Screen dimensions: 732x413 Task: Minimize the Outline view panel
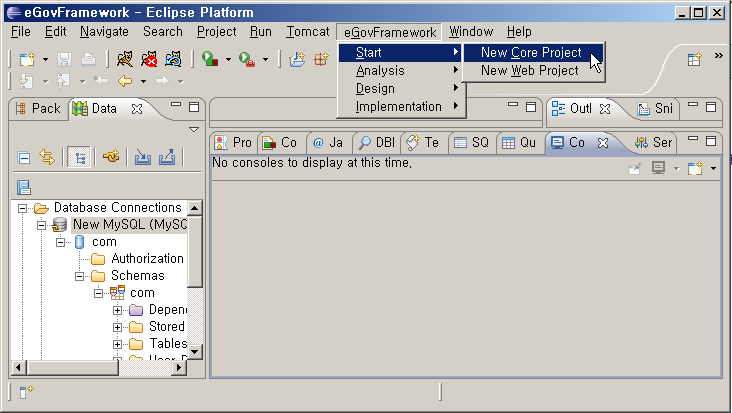coord(691,107)
